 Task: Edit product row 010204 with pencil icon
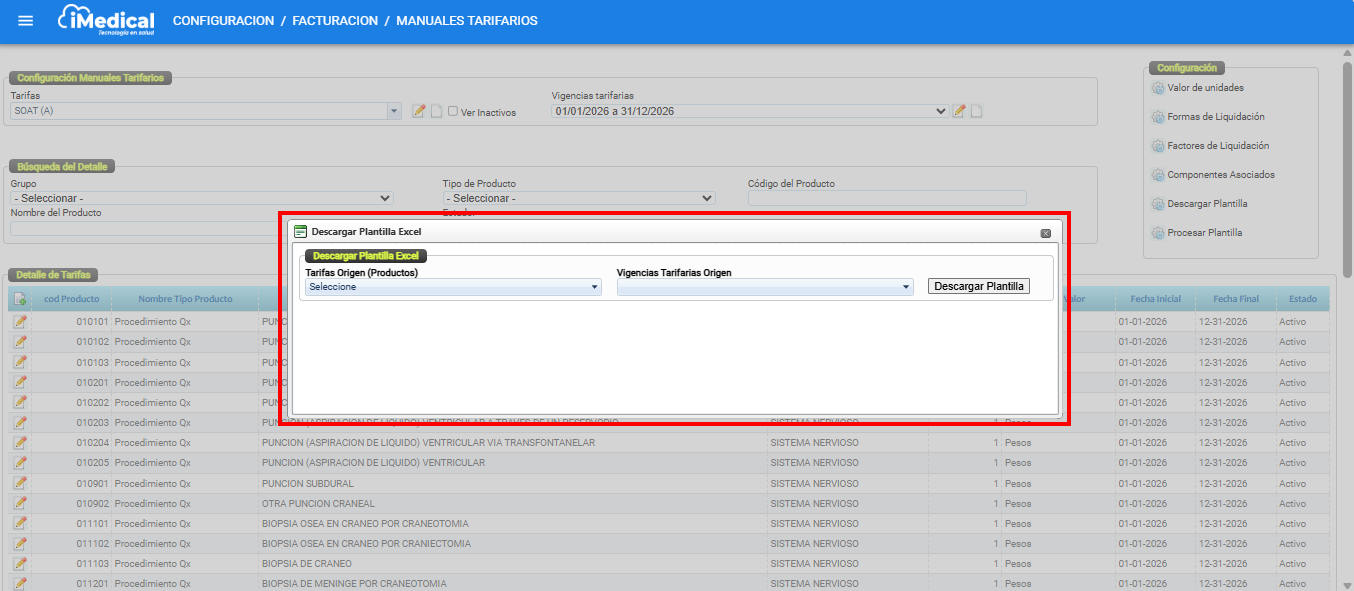coord(19,443)
